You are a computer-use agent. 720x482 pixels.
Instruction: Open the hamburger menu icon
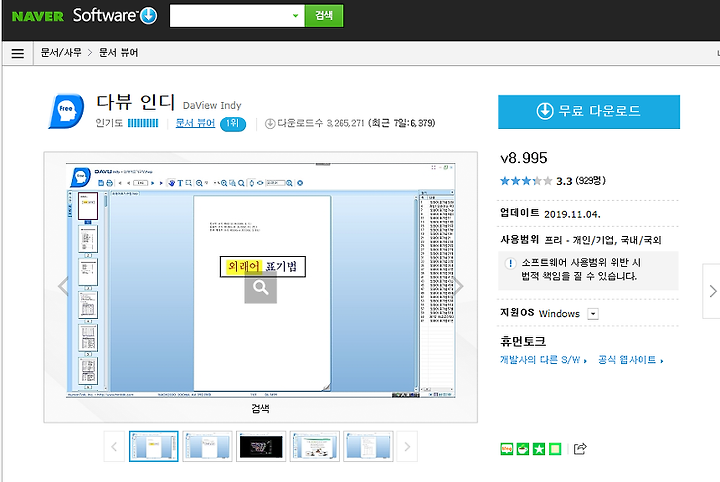tap(17, 53)
